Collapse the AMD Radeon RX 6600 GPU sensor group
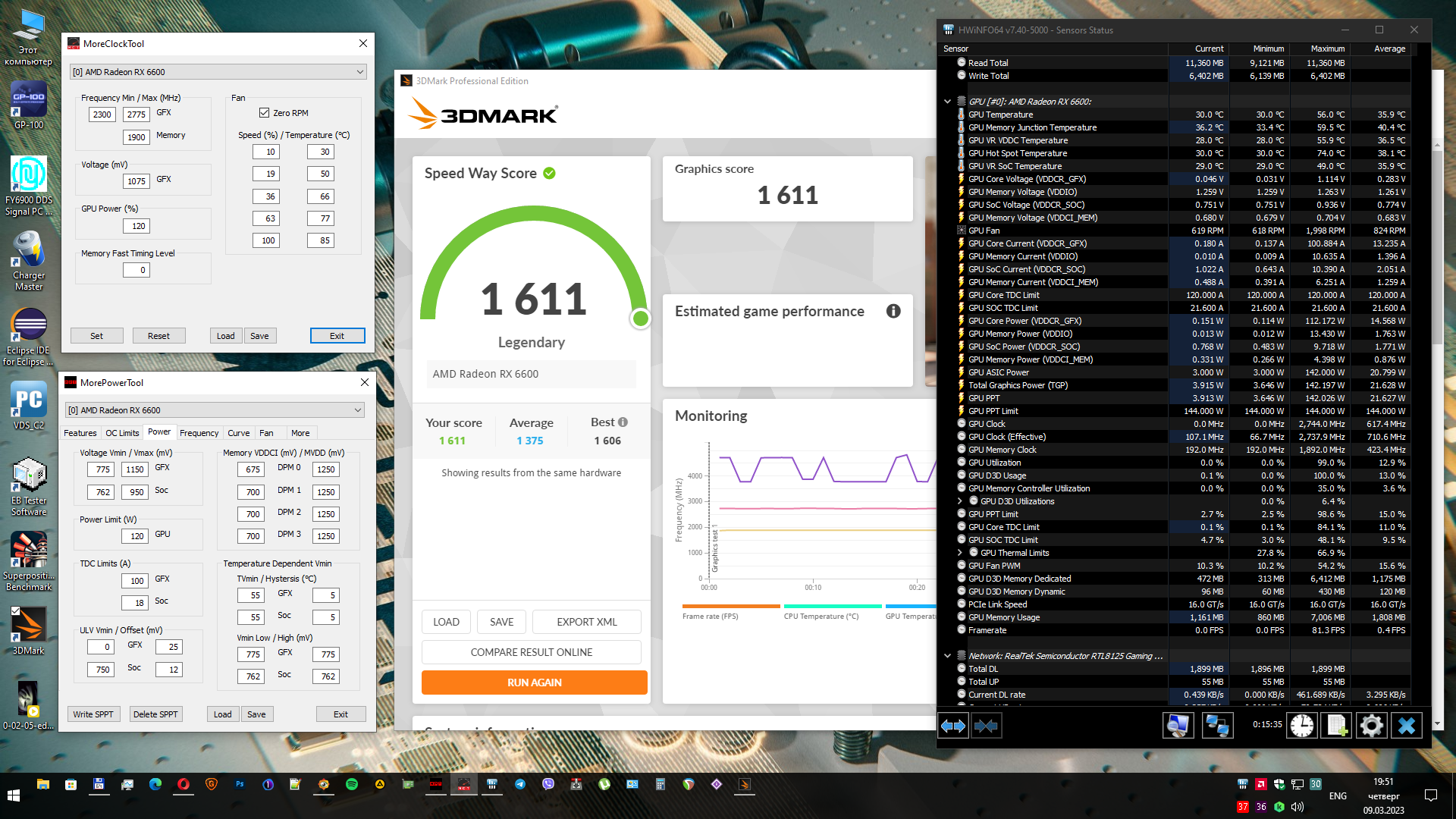The height and width of the screenshot is (819, 1456). pyautogui.click(x=947, y=101)
